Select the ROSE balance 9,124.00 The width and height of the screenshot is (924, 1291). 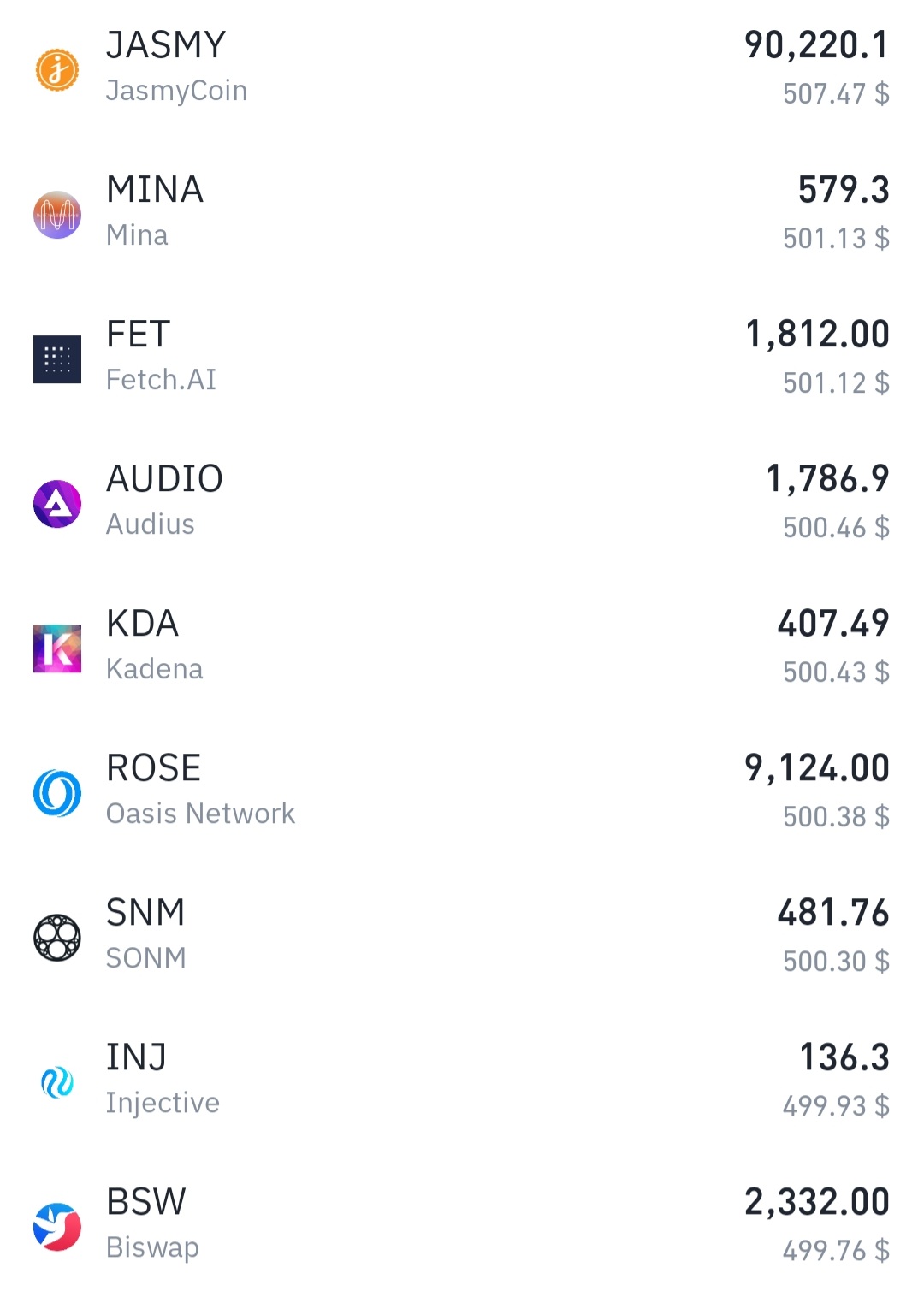pos(817,768)
